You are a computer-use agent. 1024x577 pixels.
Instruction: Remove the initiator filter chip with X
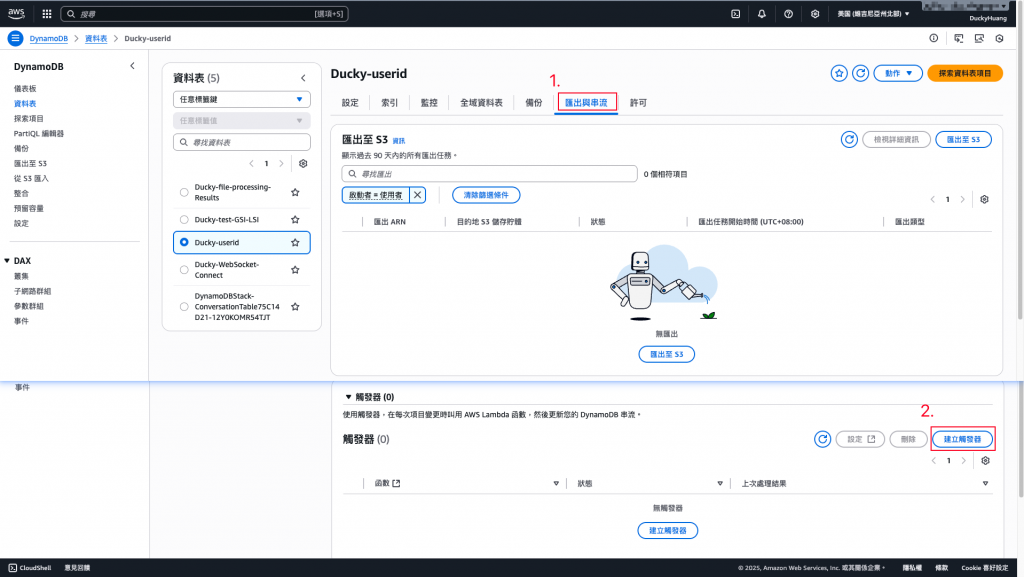[417, 195]
